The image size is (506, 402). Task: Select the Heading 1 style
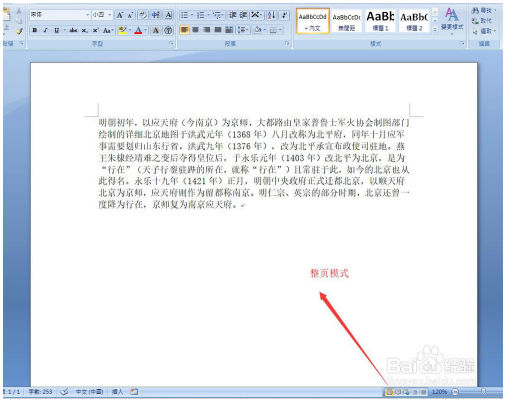(380, 21)
